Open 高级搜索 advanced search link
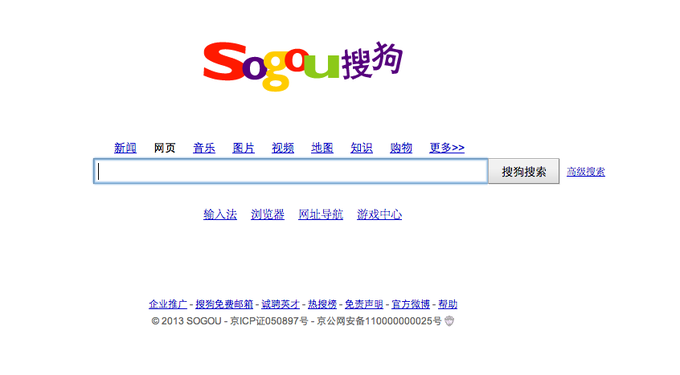This screenshot has width=680, height=375. (585, 172)
